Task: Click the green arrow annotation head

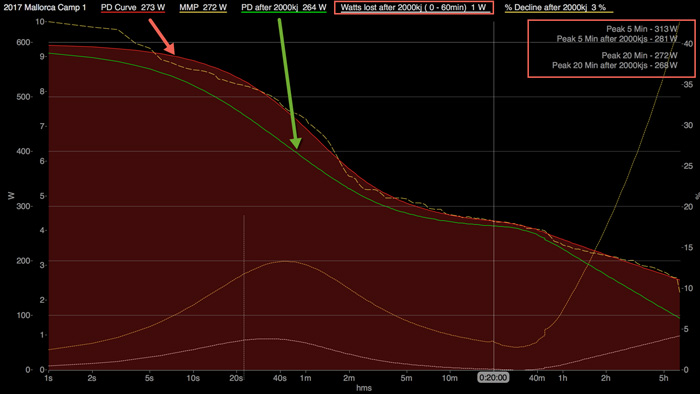Action: point(296,143)
